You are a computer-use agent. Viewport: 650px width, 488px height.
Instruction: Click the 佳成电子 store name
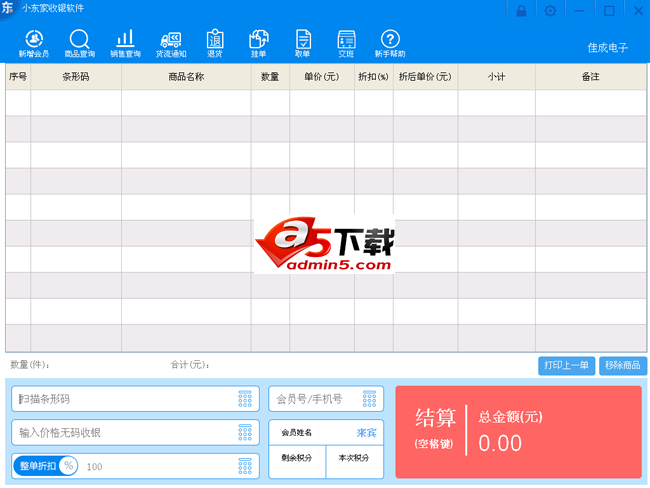pos(608,48)
